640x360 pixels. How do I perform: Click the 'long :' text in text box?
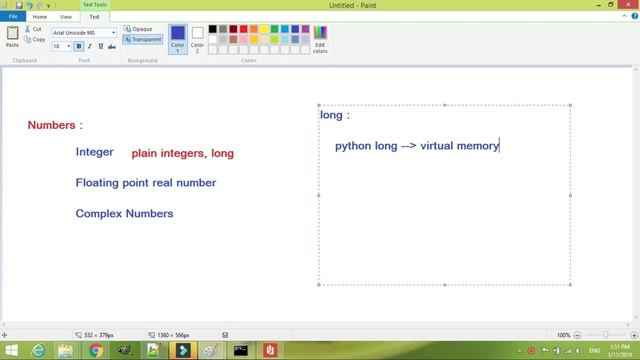point(335,115)
